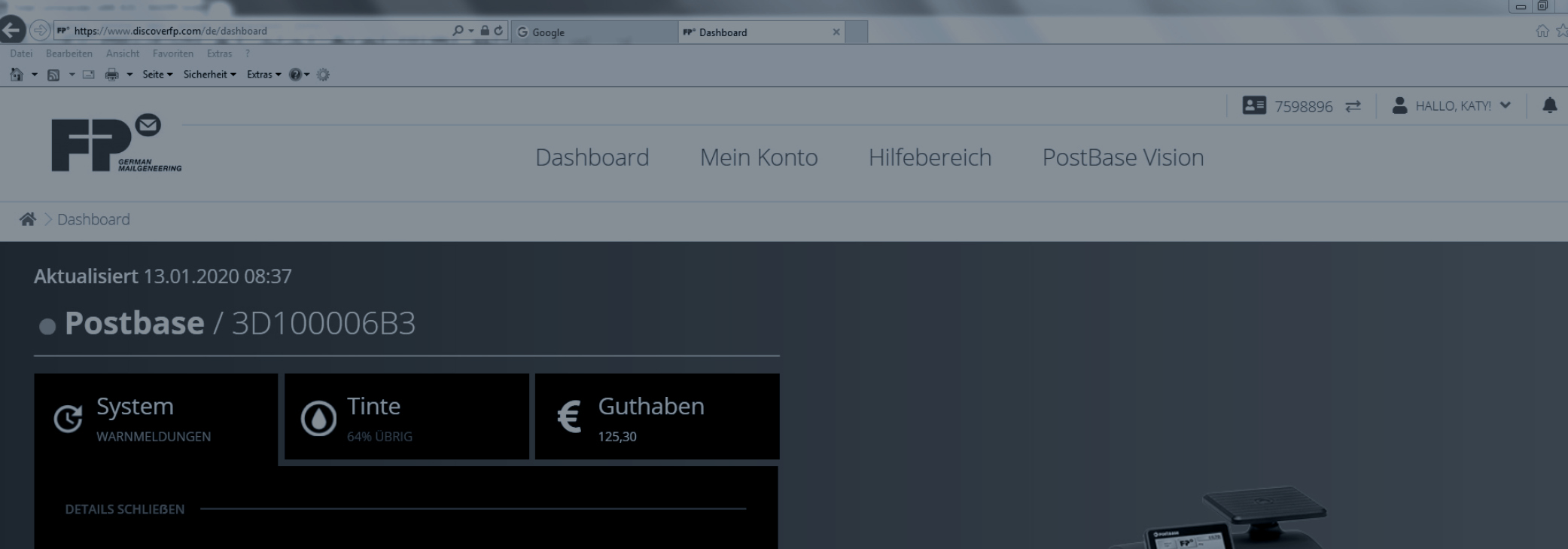Image resolution: width=1568 pixels, height=549 pixels.
Task: Click the printer icon in toolbar
Action: coord(112,75)
